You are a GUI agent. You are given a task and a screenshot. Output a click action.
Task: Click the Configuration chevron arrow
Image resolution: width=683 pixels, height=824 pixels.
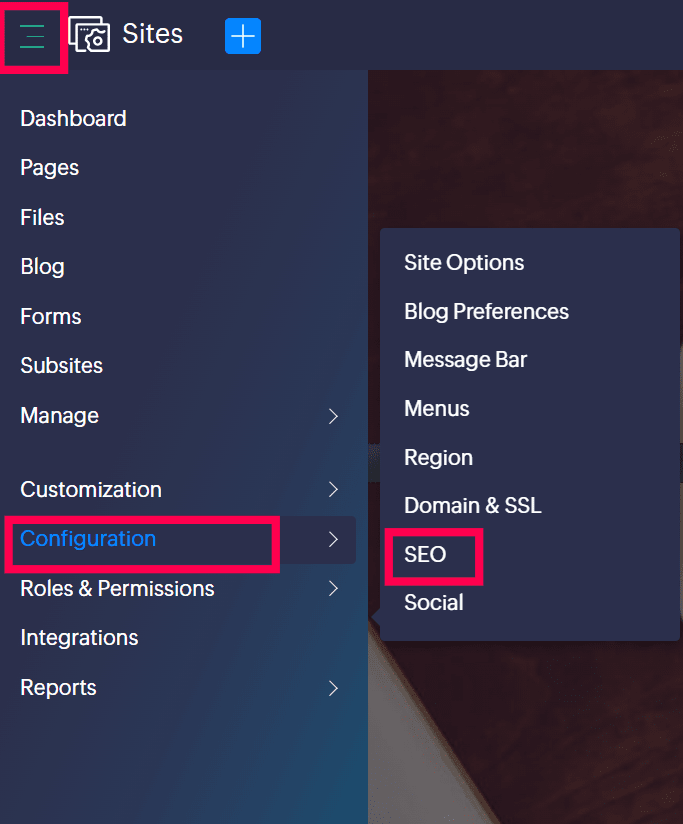tap(333, 539)
